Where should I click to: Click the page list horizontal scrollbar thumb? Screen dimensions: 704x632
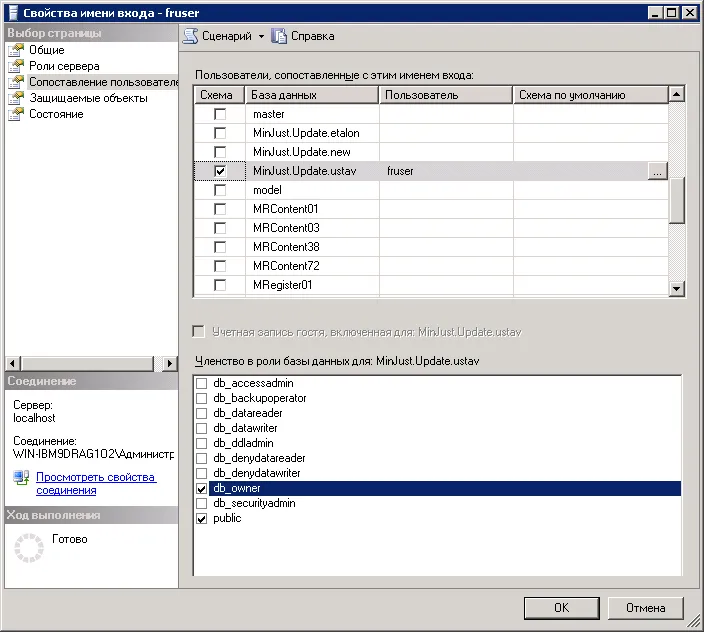pos(88,363)
